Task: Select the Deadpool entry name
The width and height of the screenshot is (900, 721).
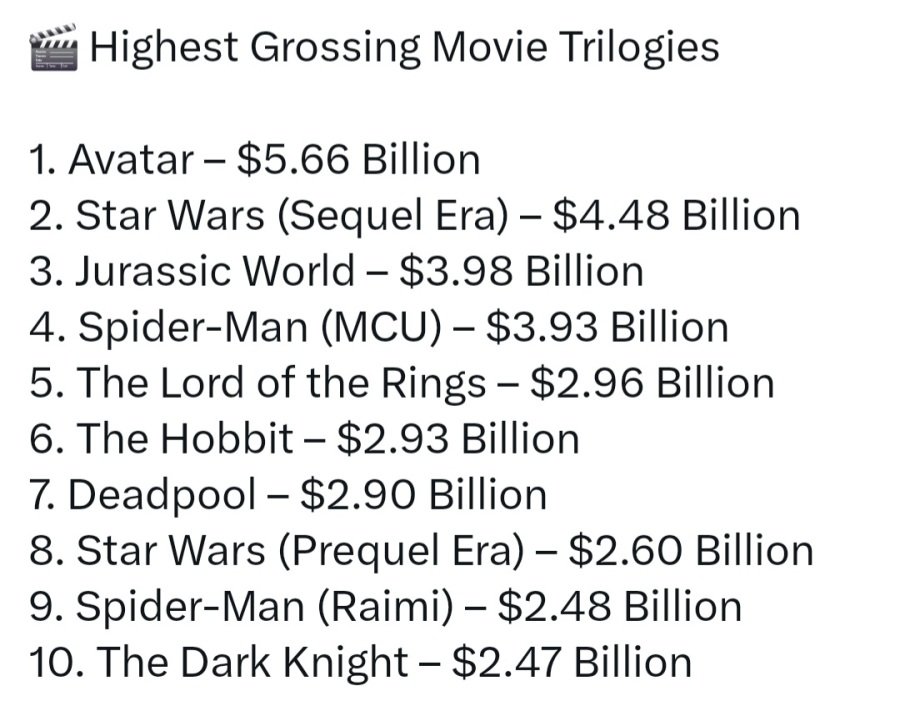Action: pos(163,496)
